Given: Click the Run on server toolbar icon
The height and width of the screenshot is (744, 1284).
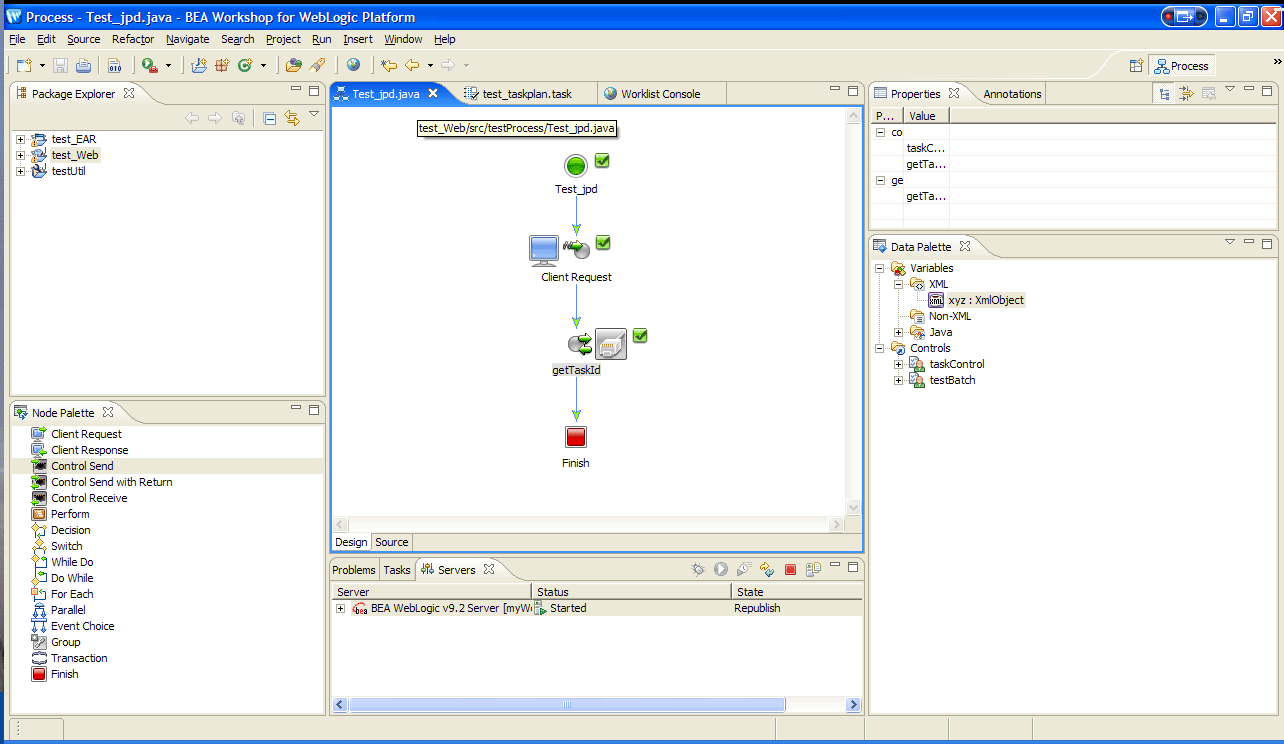Looking at the screenshot, I should click(x=149, y=65).
